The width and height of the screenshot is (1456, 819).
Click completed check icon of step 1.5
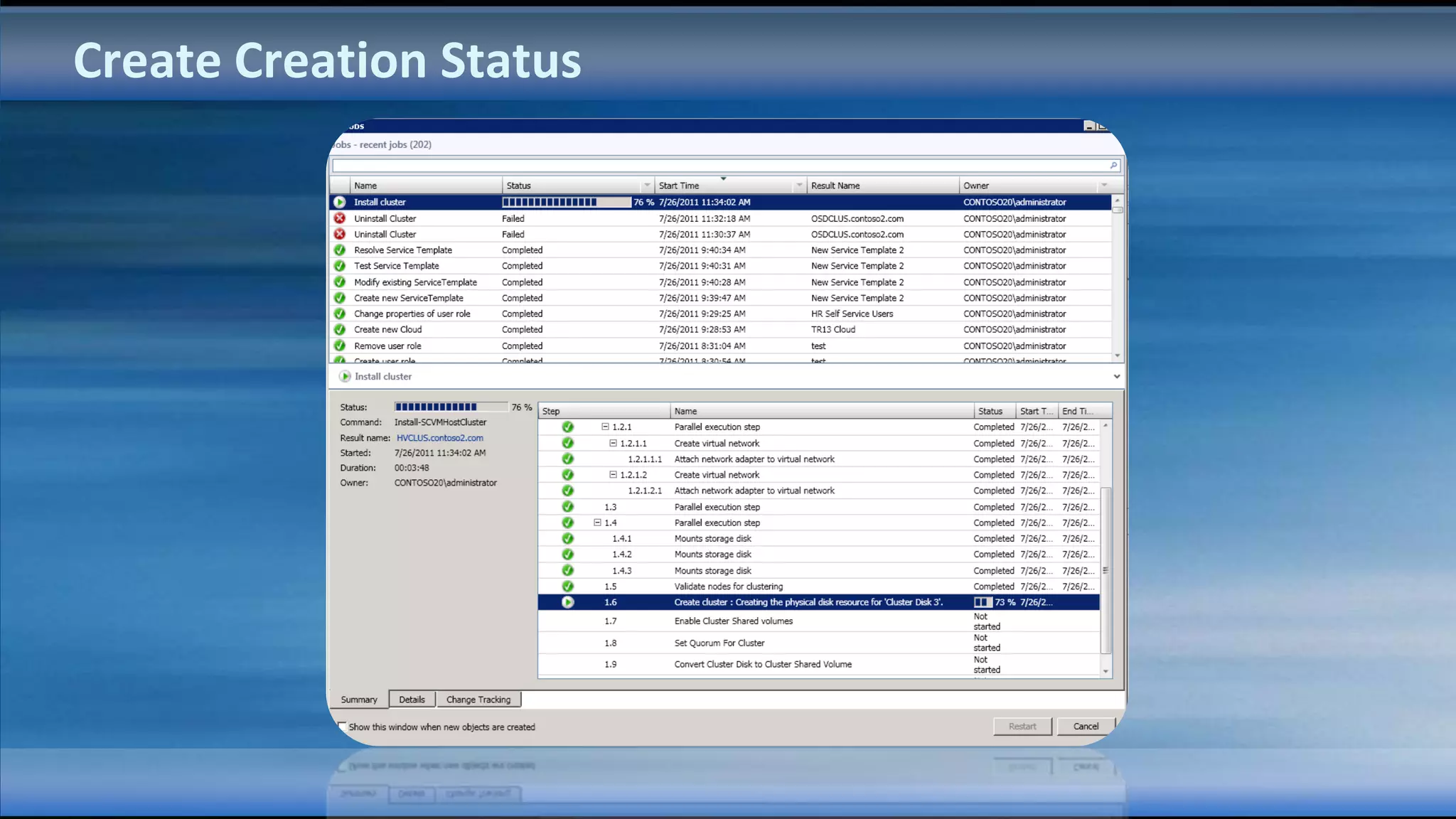click(x=567, y=587)
